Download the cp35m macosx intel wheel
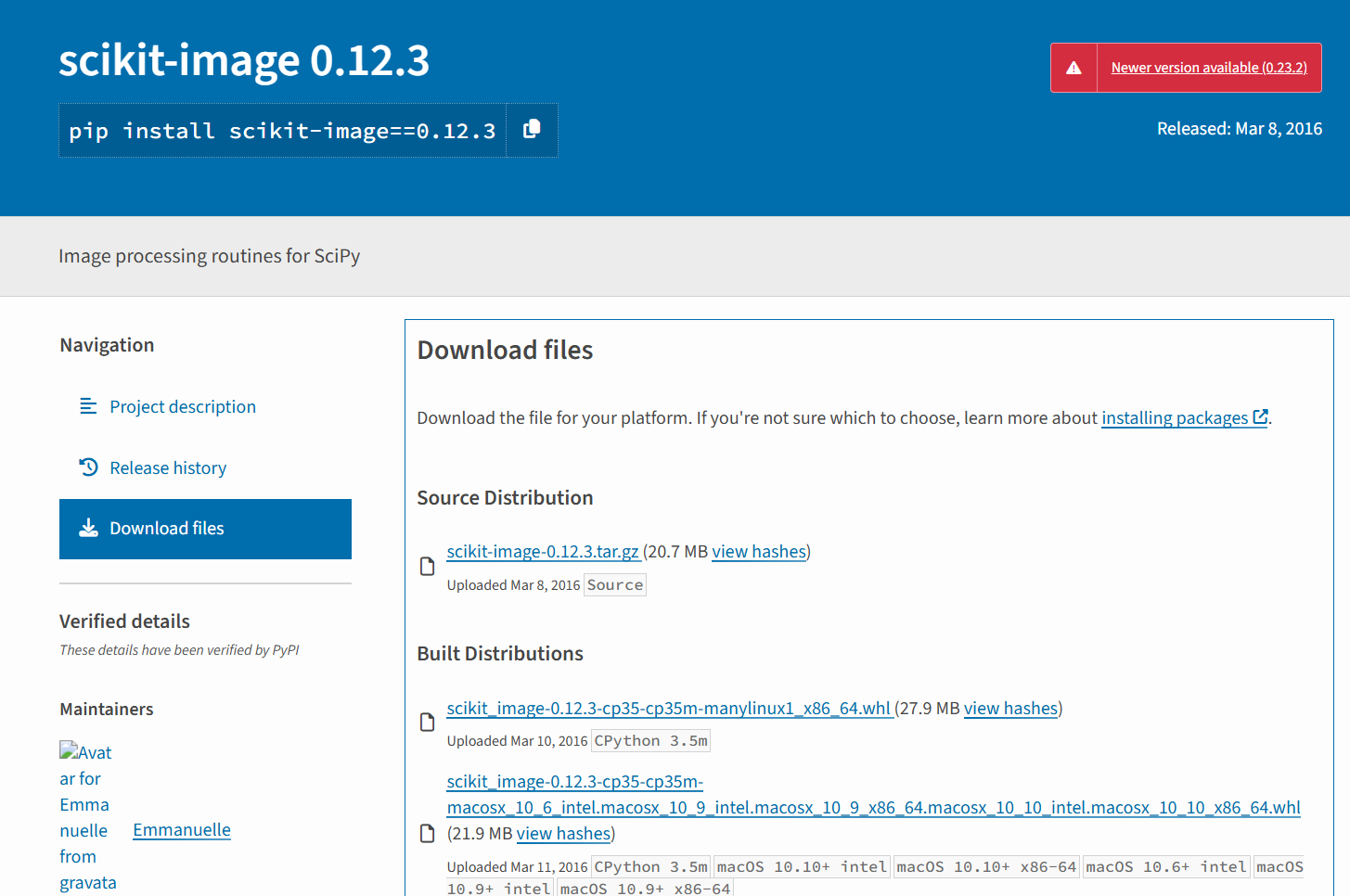Viewport: 1350px width, 896px height. 873,795
